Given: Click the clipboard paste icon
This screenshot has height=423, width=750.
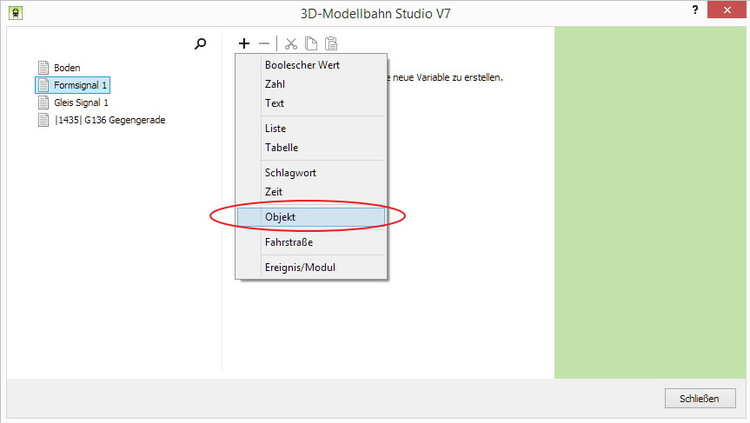Looking at the screenshot, I should point(331,44).
